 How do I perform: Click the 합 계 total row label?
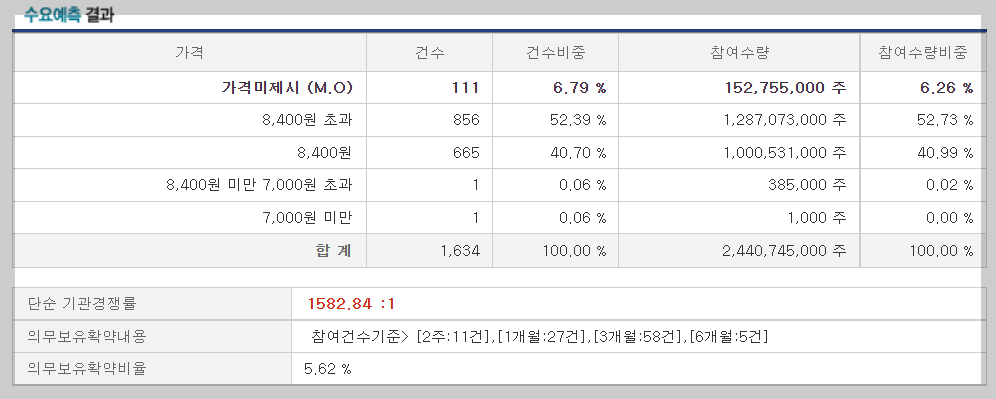click(333, 250)
